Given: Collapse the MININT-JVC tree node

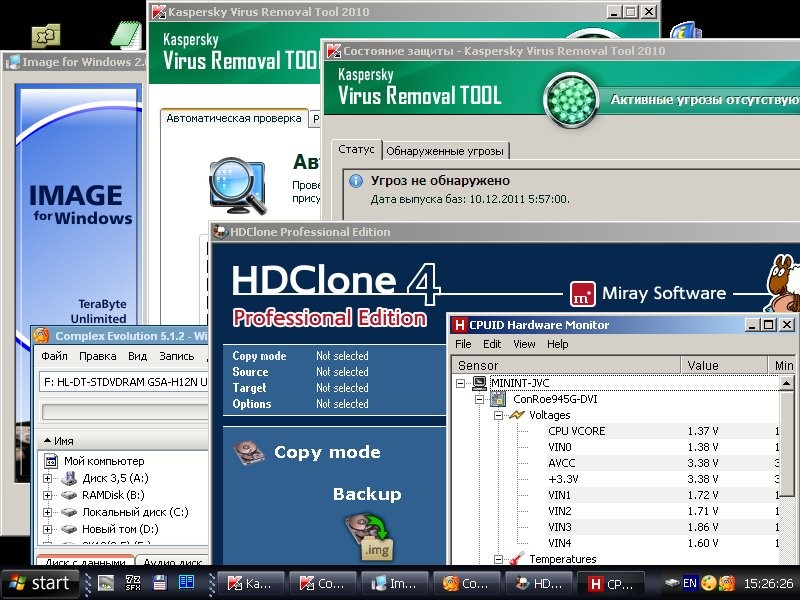Looking at the screenshot, I should (461, 383).
